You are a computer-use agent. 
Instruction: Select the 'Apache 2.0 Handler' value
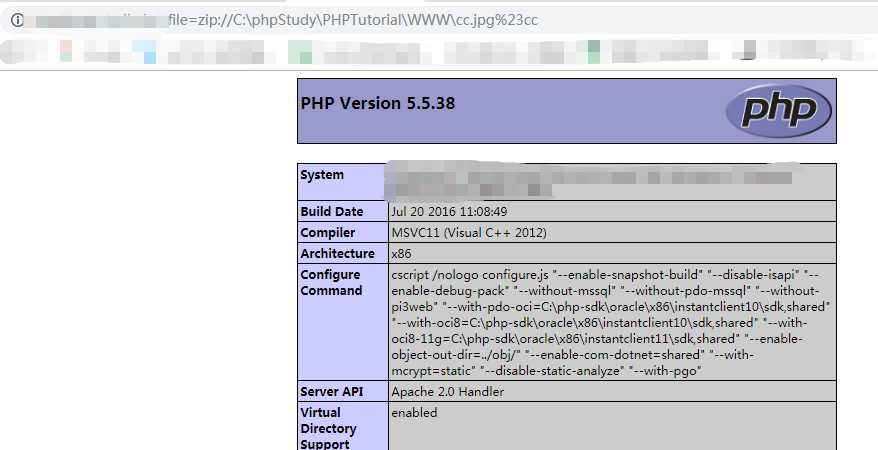(x=447, y=392)
